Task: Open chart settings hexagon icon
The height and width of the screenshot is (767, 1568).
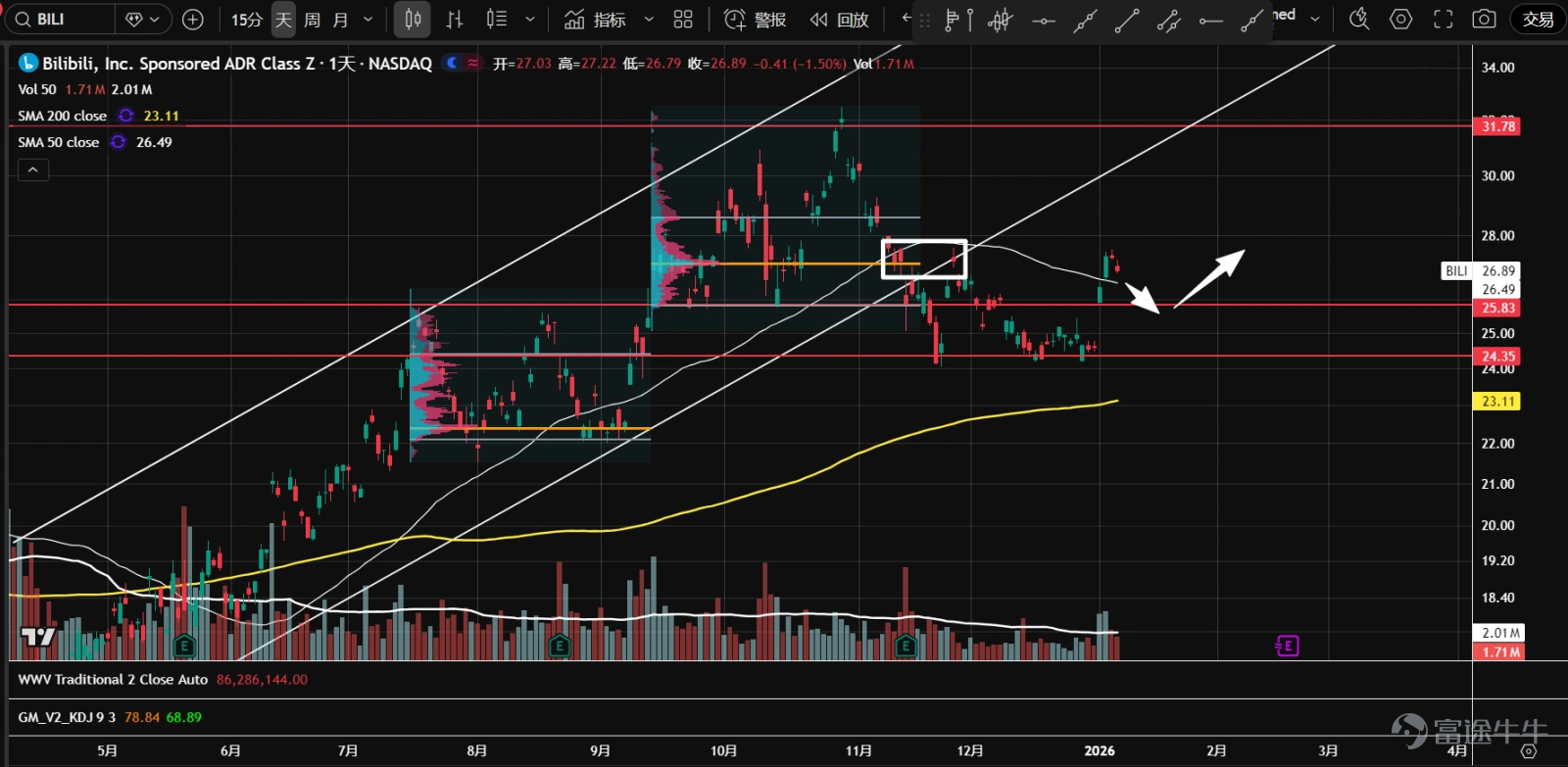Action: [1401, 19]
